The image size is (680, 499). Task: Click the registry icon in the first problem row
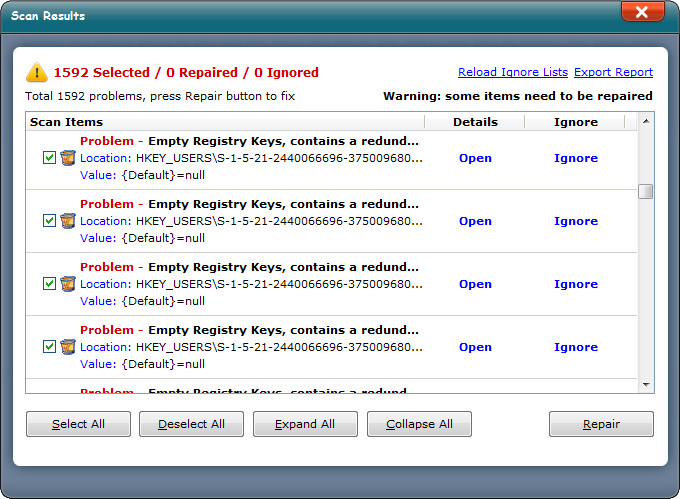coord(68,158)
